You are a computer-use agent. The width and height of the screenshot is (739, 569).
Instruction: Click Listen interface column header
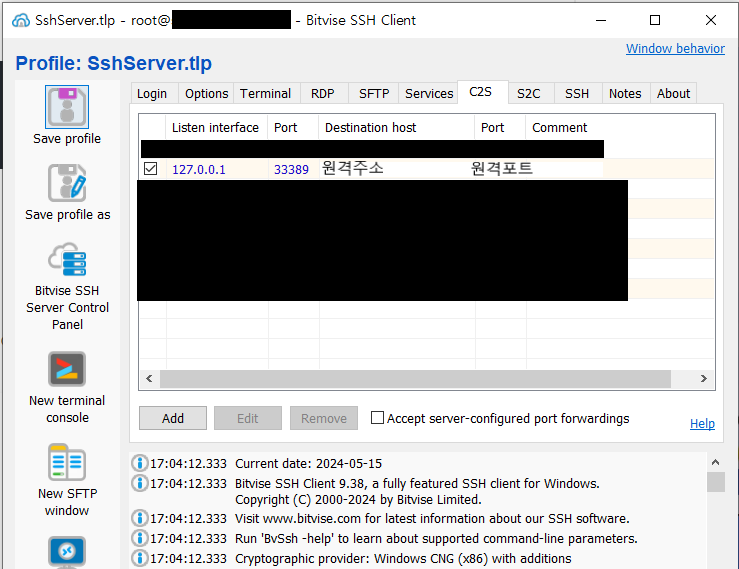coord(216,127)
